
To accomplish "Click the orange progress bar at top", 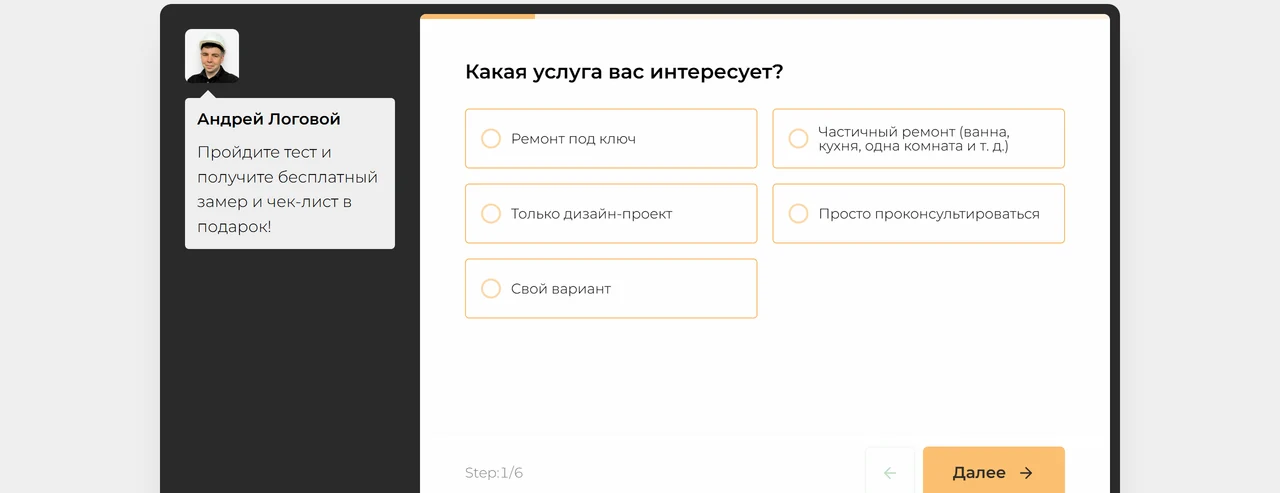I will point(477,16).
